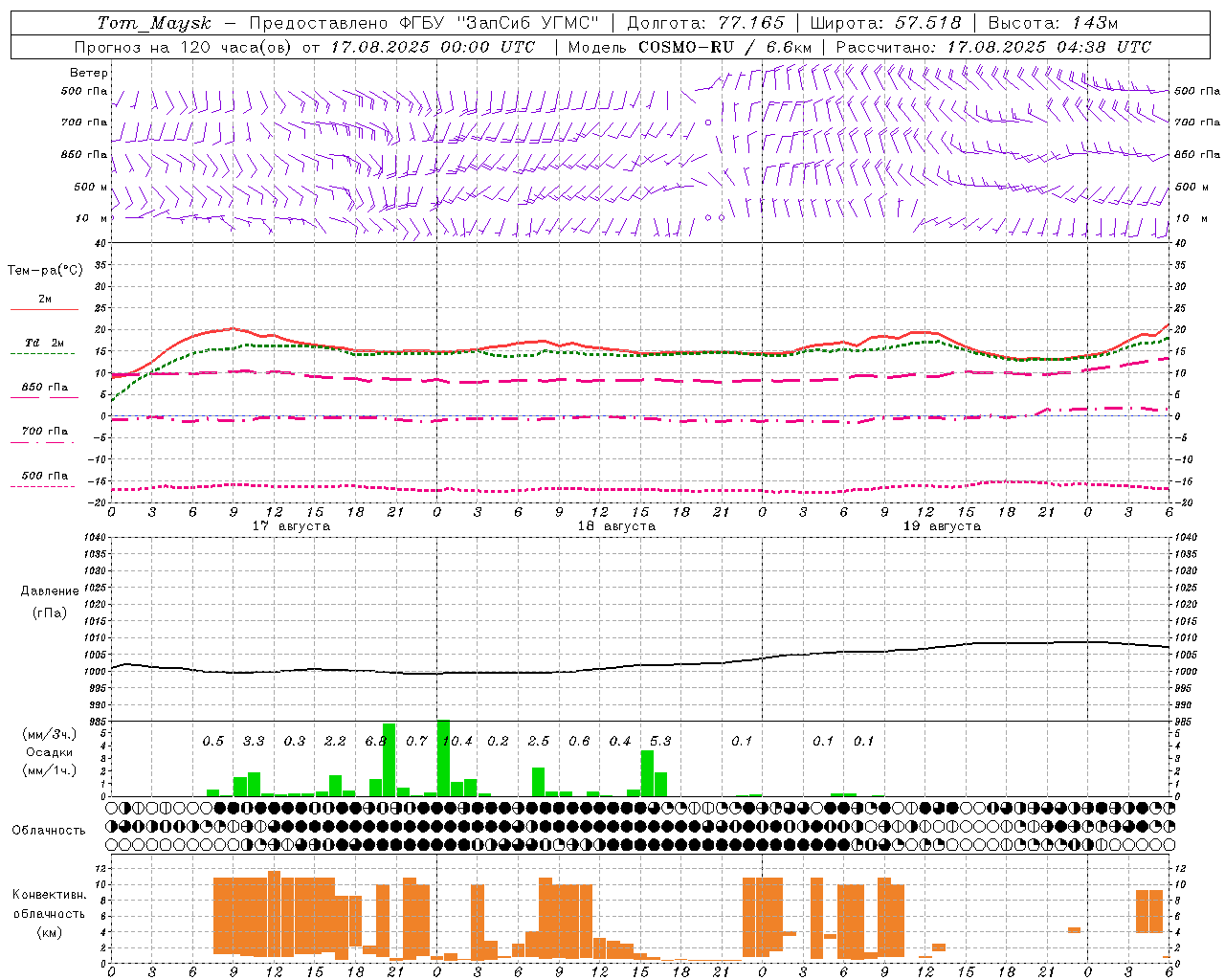Click the Ветер wind panel label
The width and height of the screenshot is (1225, 980).
(88, 73)
